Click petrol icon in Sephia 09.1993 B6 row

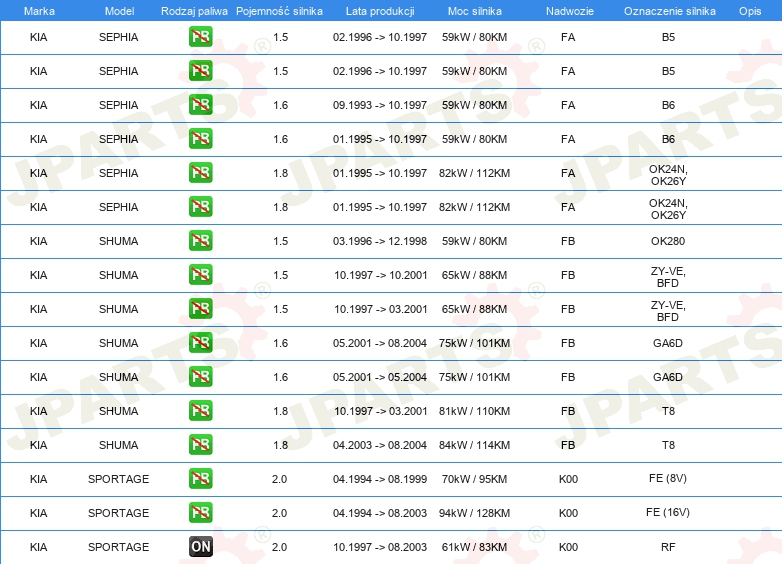[201, 105]
